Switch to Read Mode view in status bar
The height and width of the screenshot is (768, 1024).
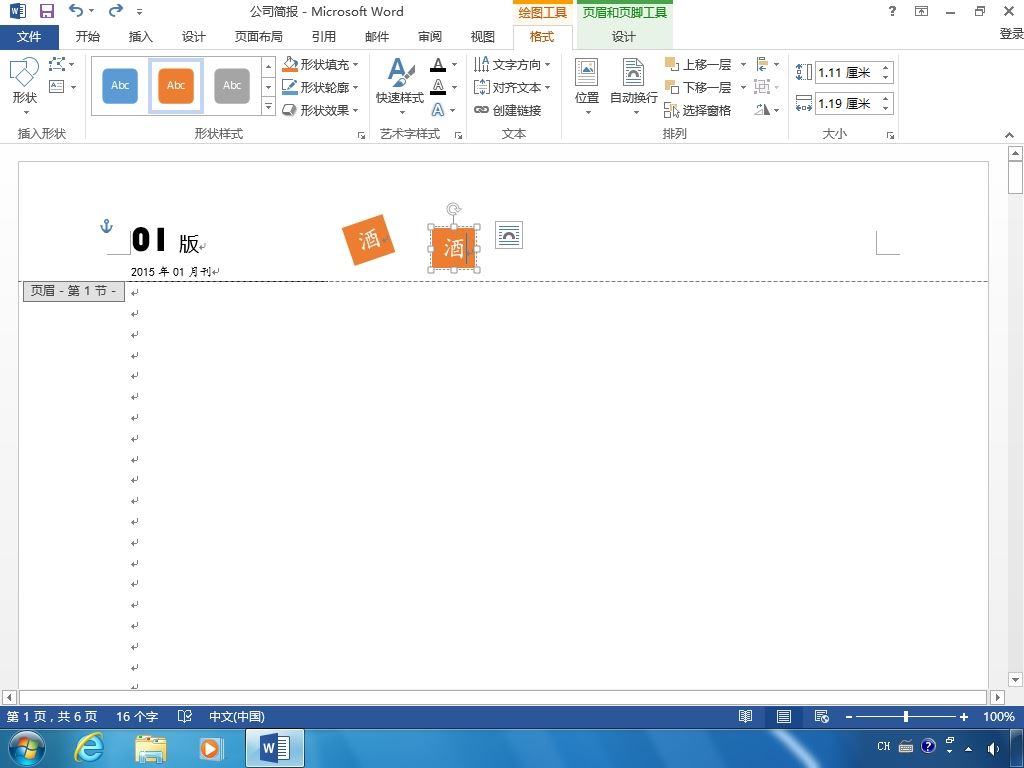coord(745,716)
